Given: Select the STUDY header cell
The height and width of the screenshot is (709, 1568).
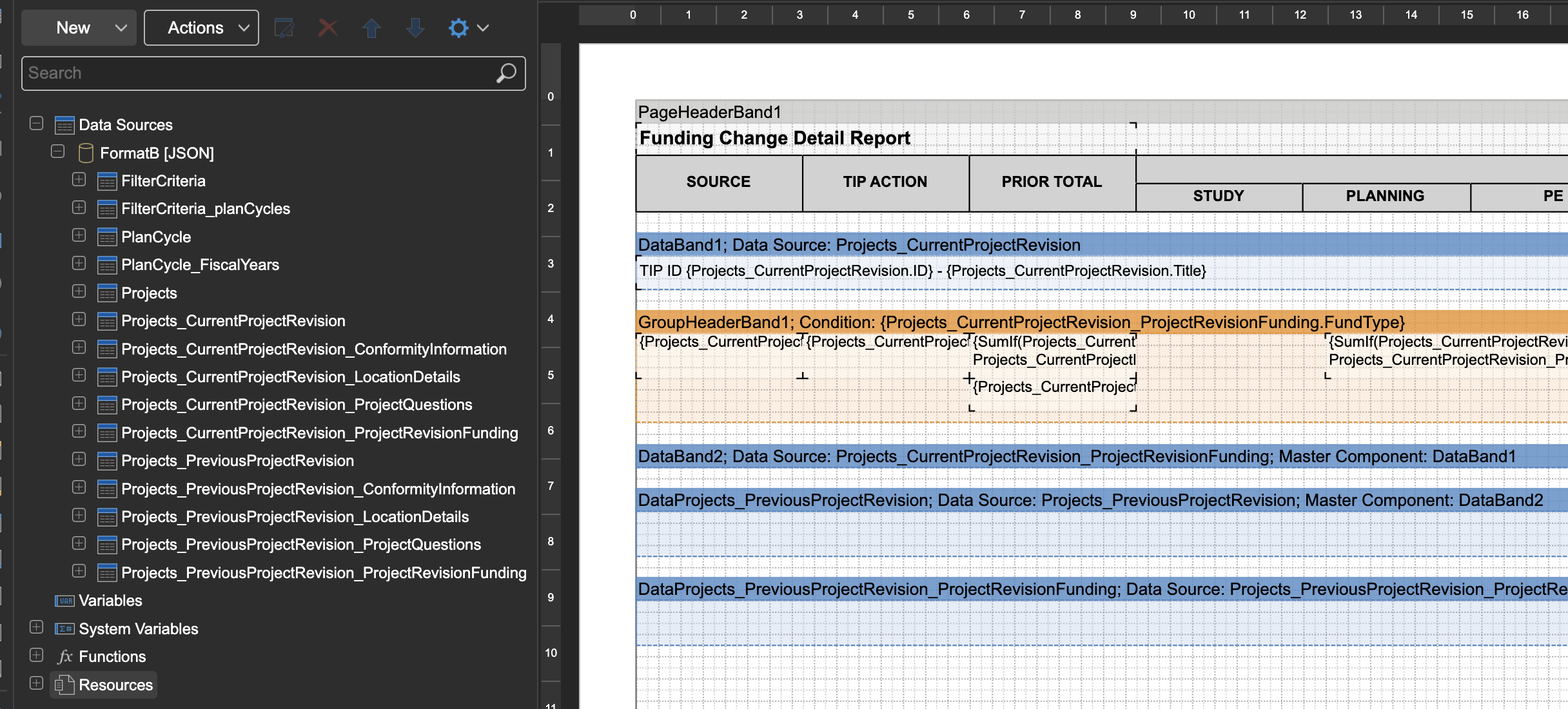Looking at the screenshot, I should pyautogui.click(x=1219, y=197).
